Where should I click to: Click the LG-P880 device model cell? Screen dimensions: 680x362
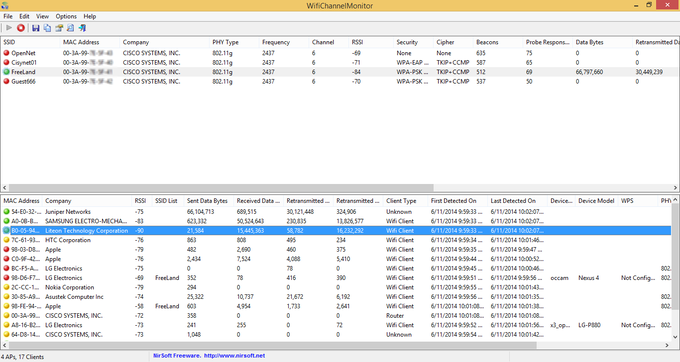(589, 325)
